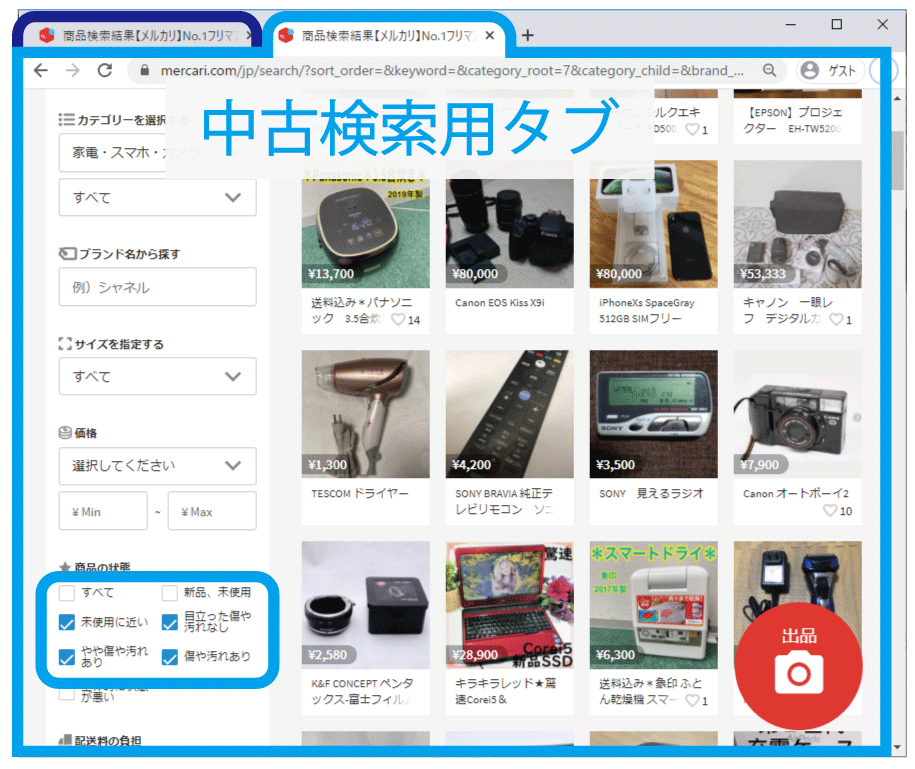Screen dimensions: 915x769
Task: Click heart icon on Panasonic rice cooker listing
Action: (x=397, y=320)
